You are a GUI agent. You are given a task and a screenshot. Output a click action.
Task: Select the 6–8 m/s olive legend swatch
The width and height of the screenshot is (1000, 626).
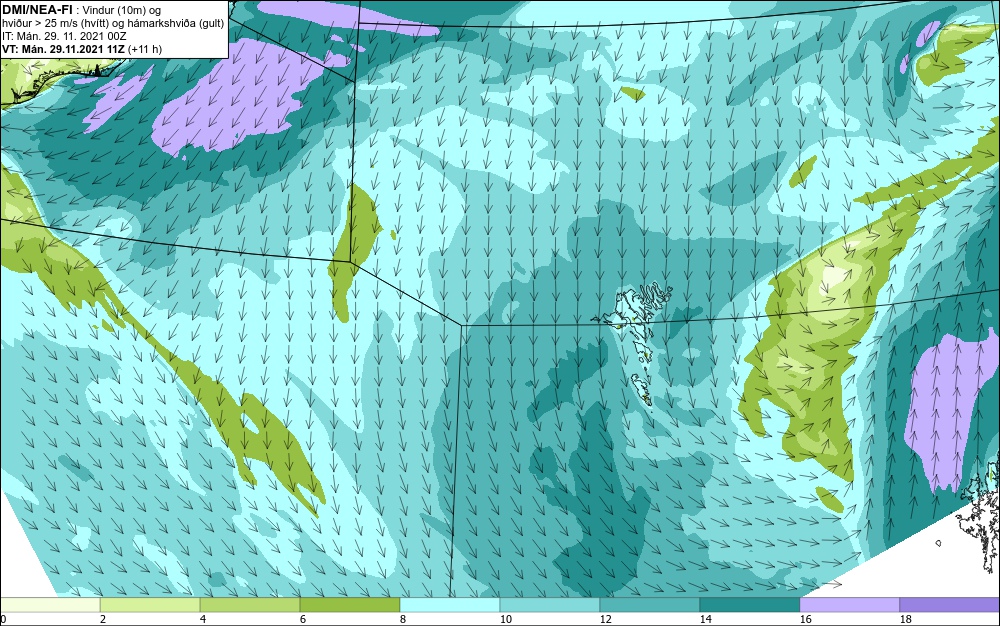click(349, 604)
